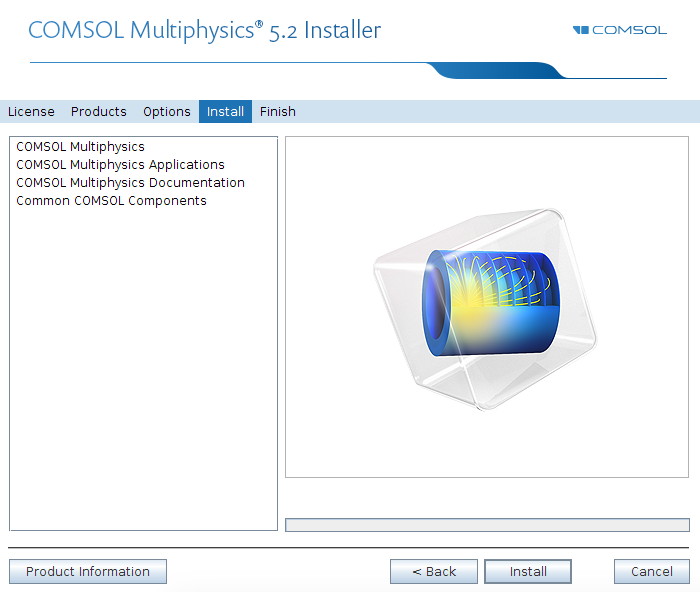Screen dimensions: 700x592
Task: Select the Install tab
Action: tap(225, 112)
